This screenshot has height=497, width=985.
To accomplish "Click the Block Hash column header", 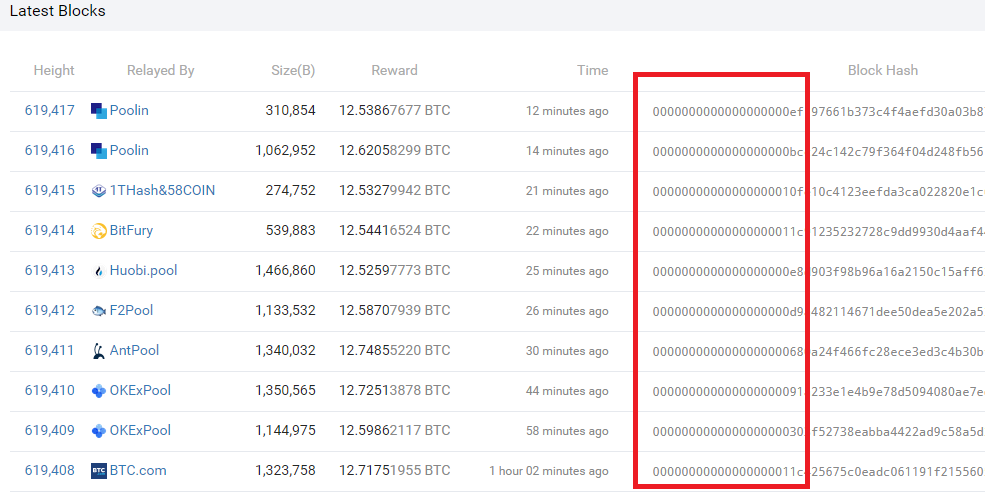I will [x=883, y=70].
